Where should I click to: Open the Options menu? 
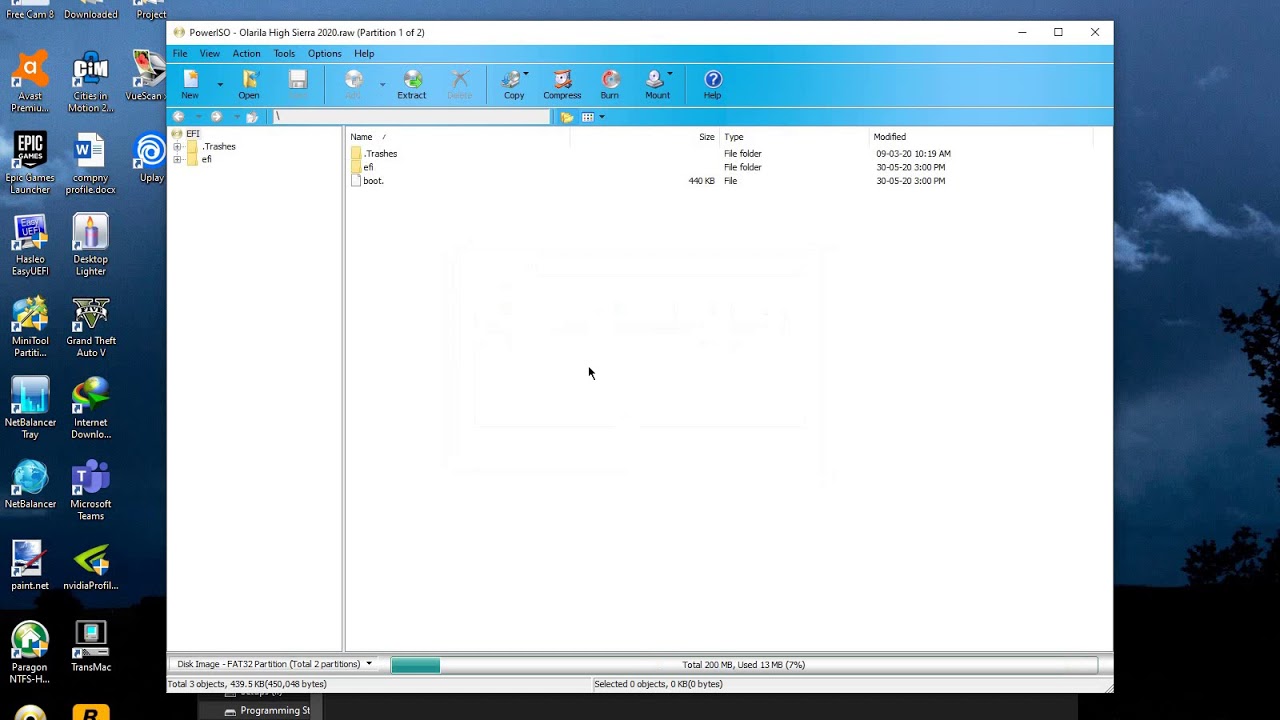click(325, 54)
